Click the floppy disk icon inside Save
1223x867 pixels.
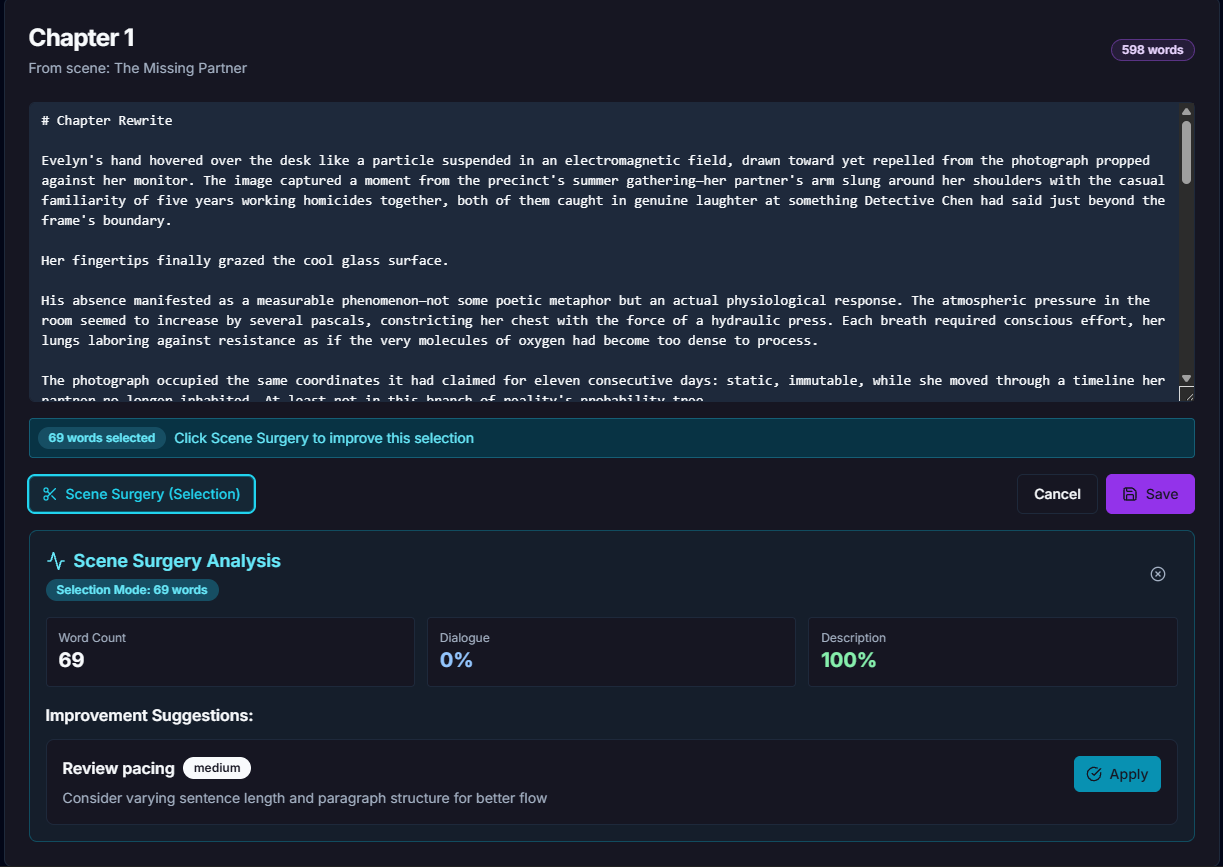coord(1131,493)
